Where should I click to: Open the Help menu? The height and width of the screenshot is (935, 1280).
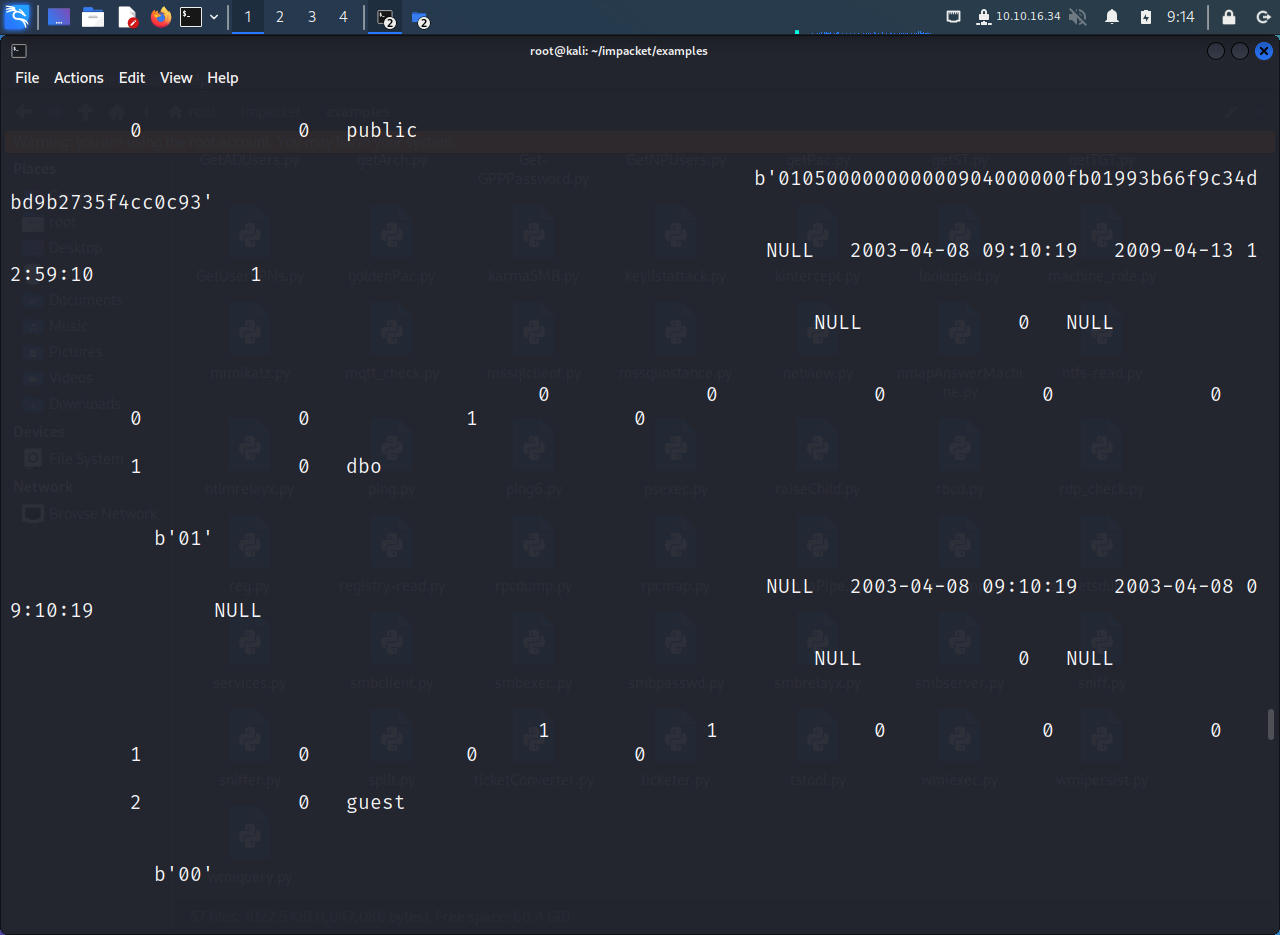tap(223, 78)
